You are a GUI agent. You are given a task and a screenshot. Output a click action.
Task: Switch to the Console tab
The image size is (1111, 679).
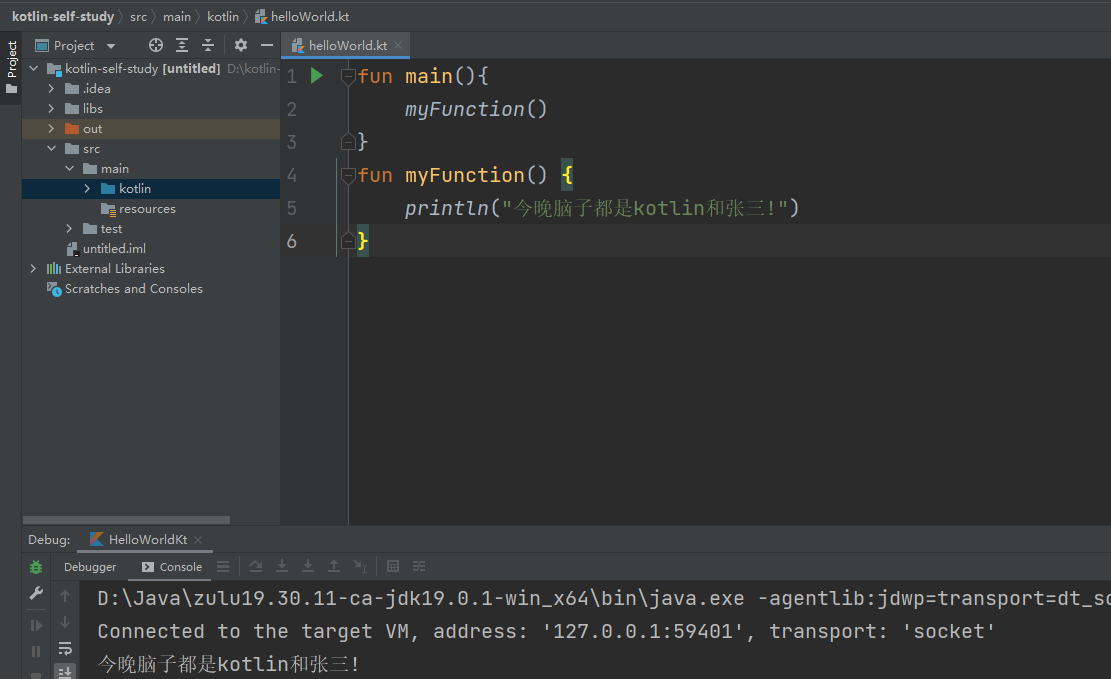(x=172, y=567)
